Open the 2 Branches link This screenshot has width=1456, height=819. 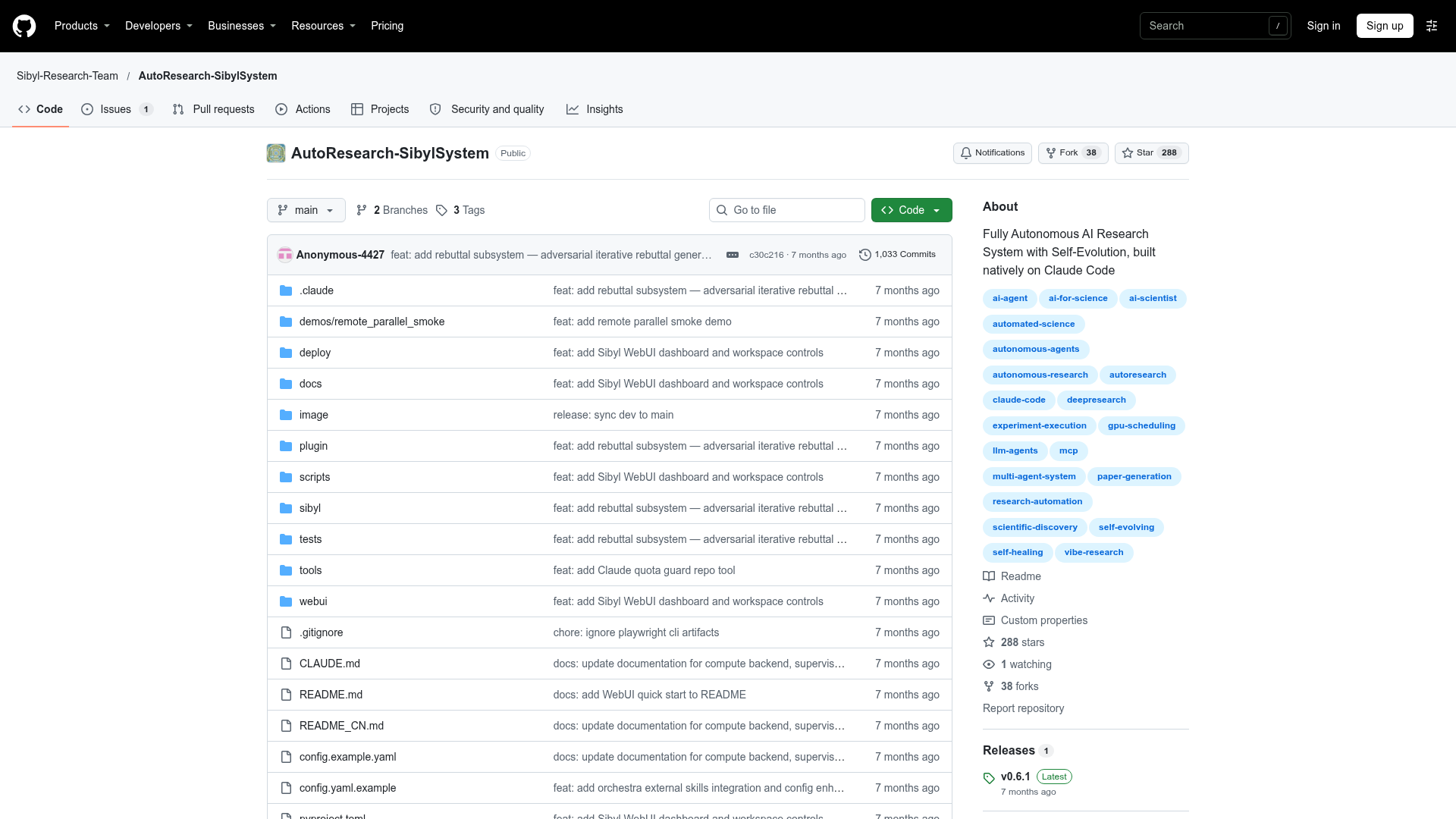(x=392, y=210)
